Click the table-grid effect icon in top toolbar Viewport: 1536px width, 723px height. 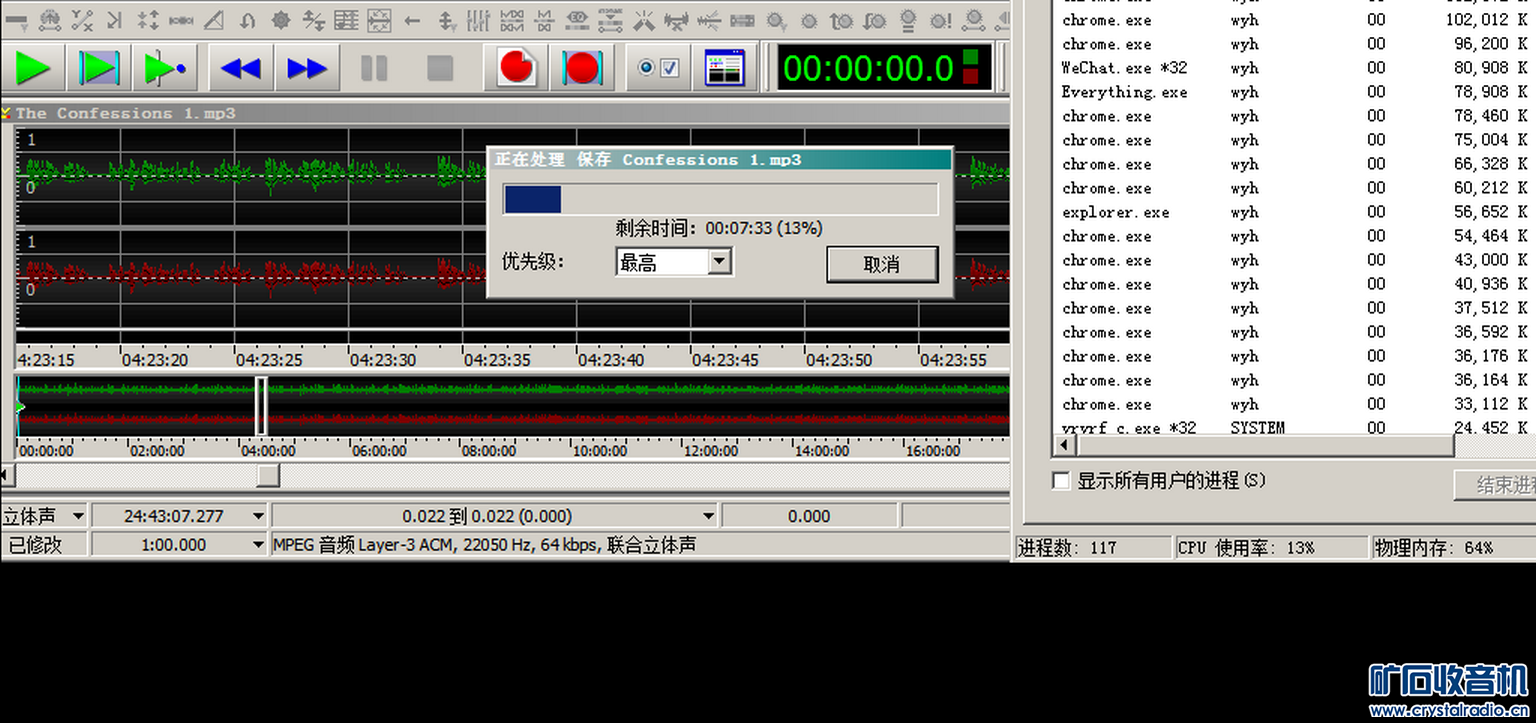[x=346, y=19]
